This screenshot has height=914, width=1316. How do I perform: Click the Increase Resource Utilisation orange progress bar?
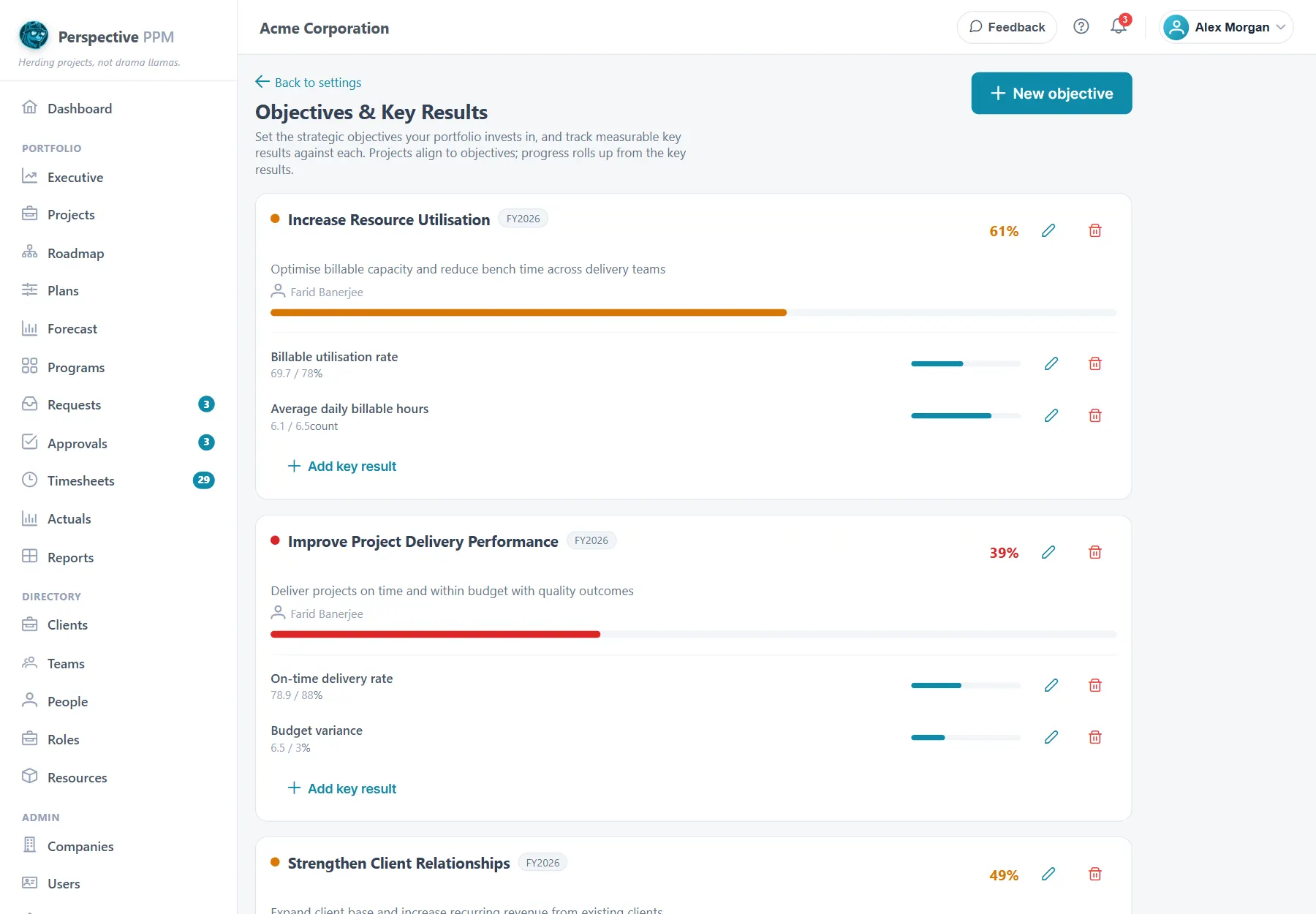click(693, 313)
